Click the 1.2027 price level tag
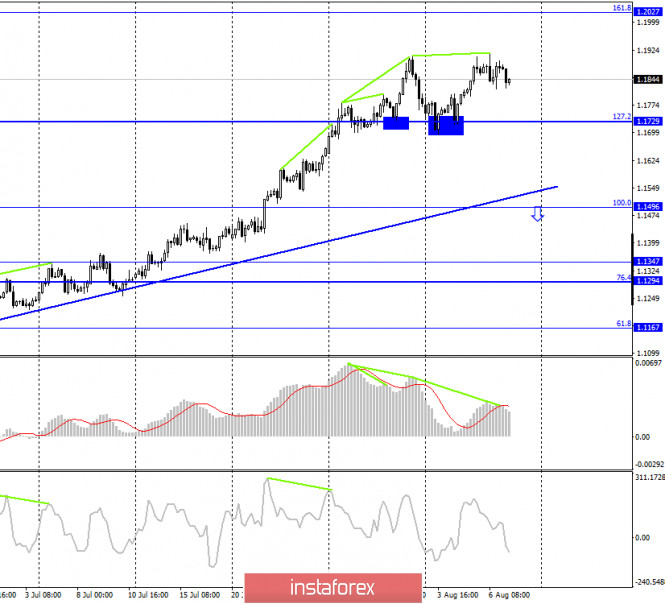The image size is (665, 604). tap(646, 12)
